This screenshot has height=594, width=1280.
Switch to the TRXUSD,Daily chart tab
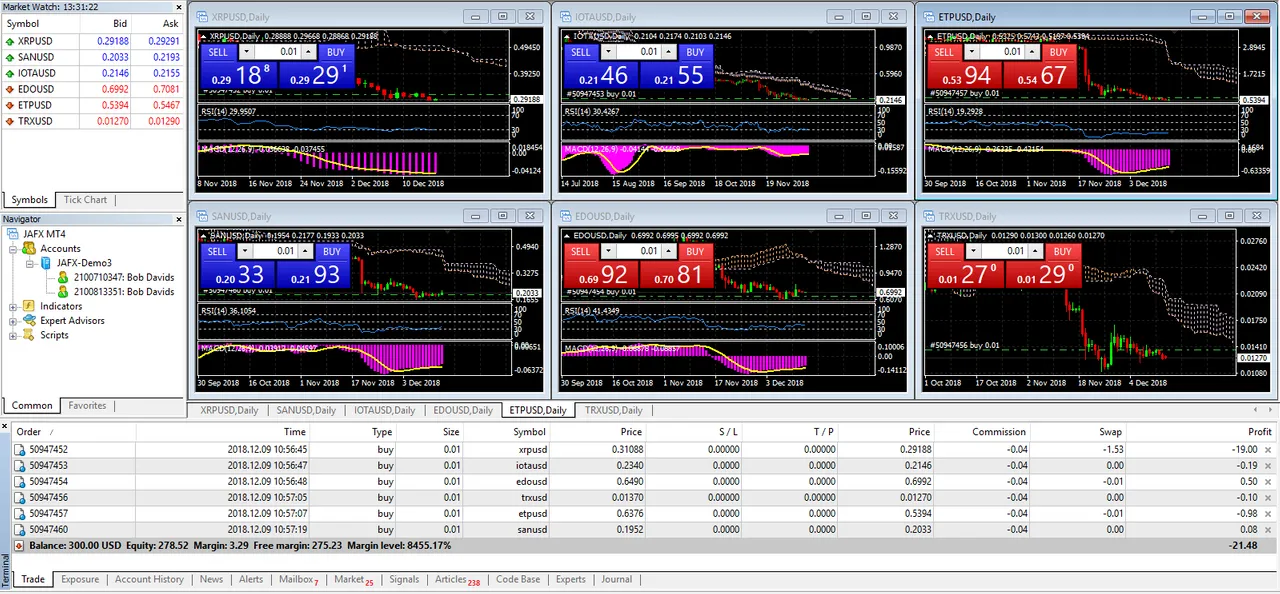point(615,410)
